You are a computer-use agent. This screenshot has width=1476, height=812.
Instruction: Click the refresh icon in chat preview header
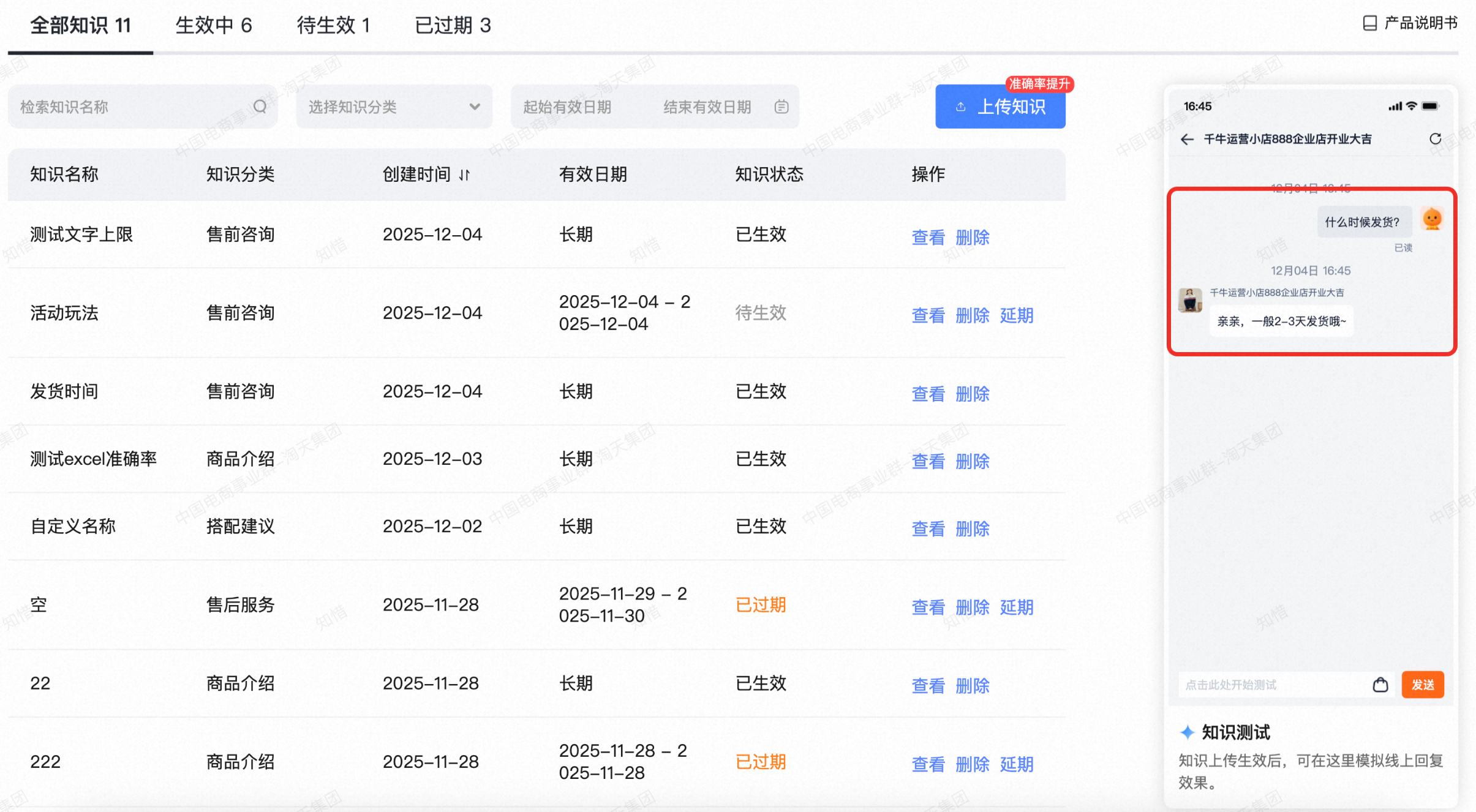[1435, 139]
